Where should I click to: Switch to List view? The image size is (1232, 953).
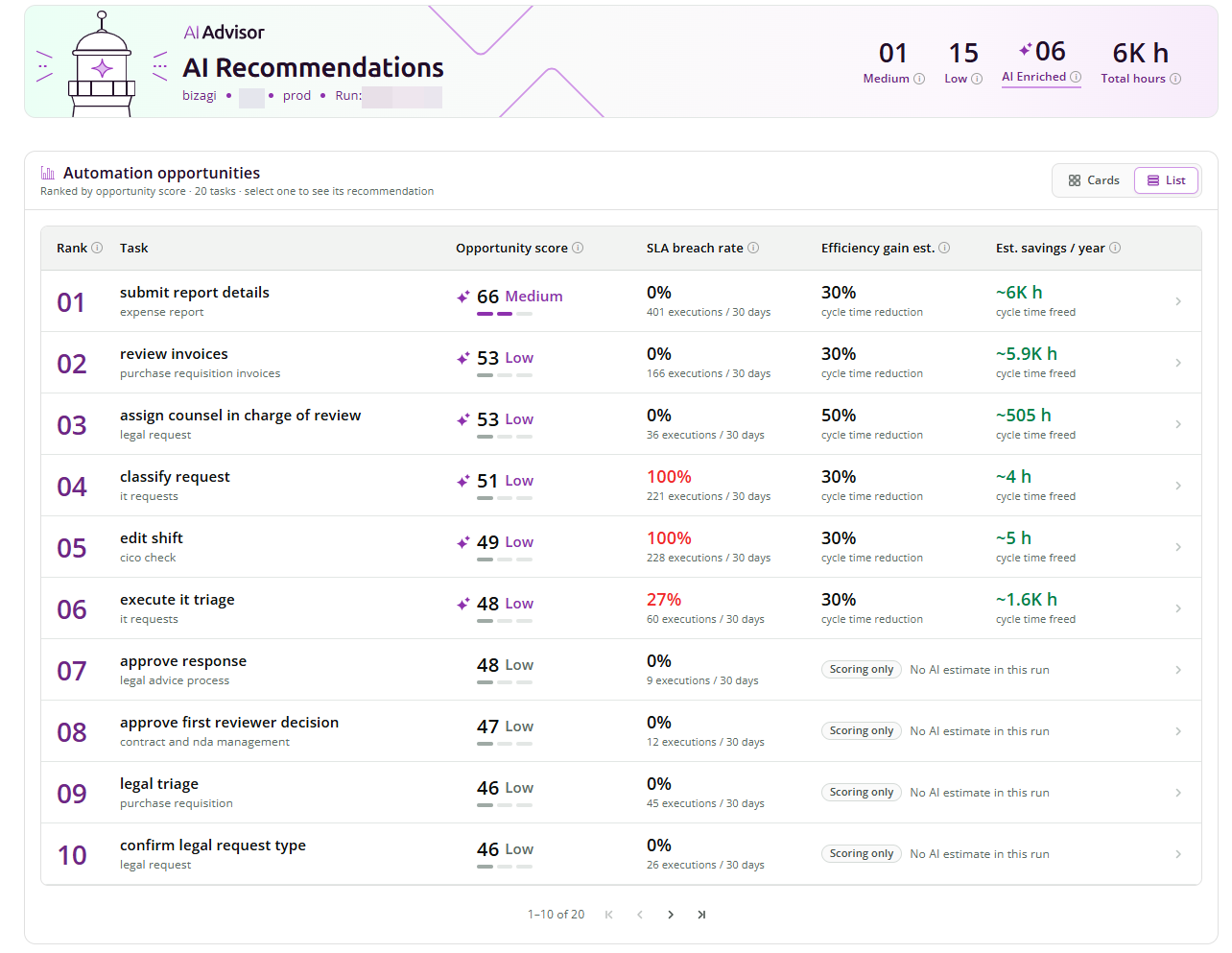1166,180
